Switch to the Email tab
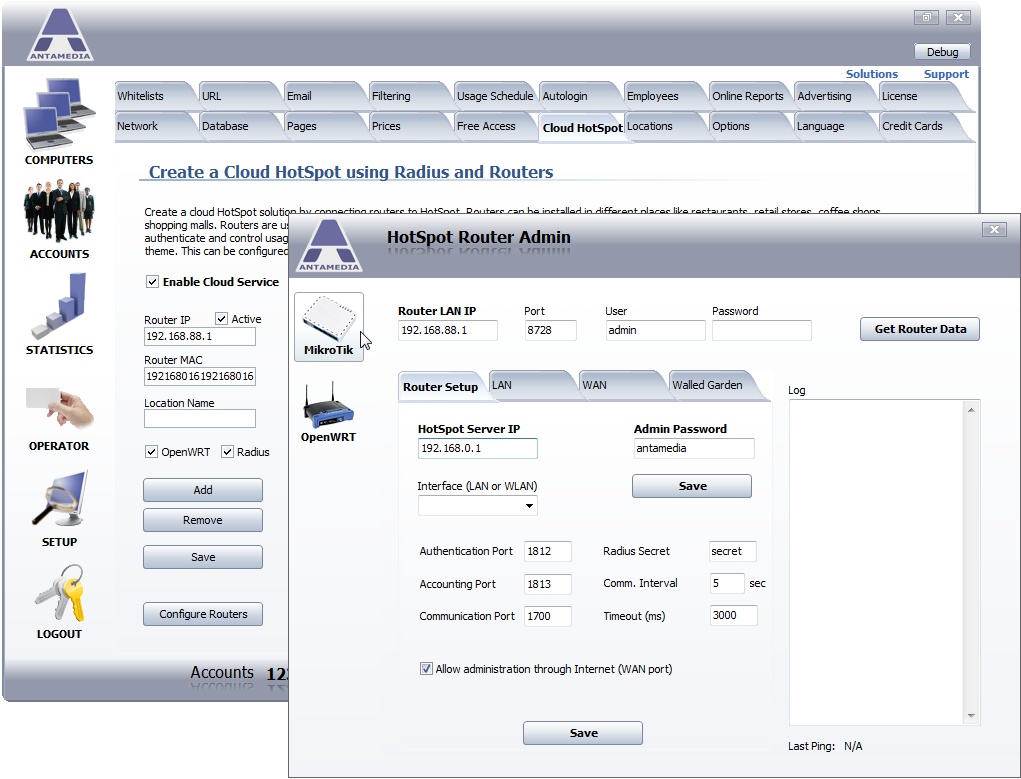The image size is (1021, 779). 324,96
